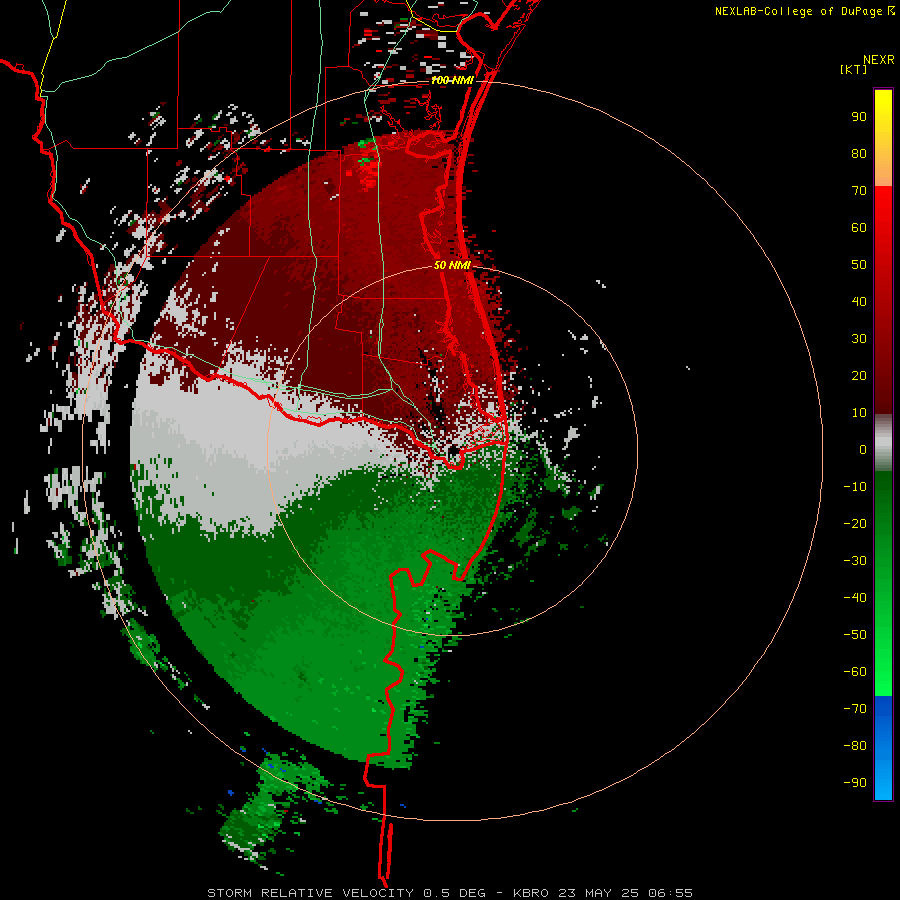This screenshot has width=900, height=900.
Task: Click the -80 value on the velocity scale
Action: point(855,746)
